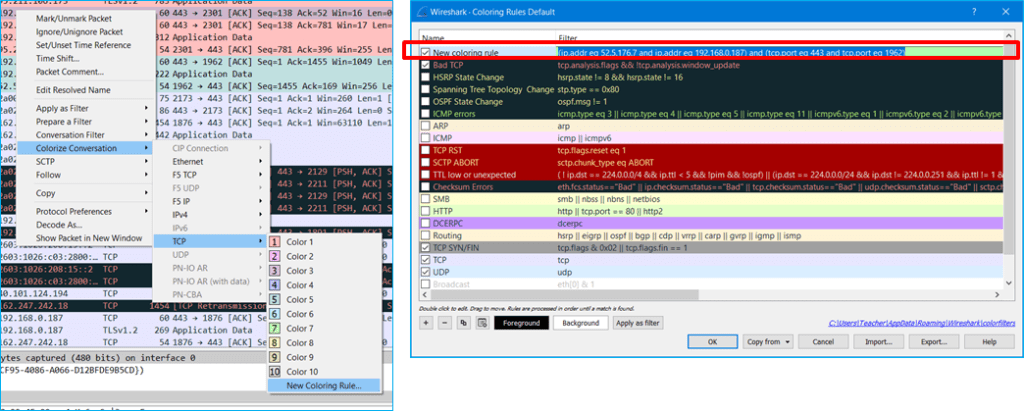Click the question mark help title button
This screenshot has width=1024, height=411.
click(x=974, y=12)
